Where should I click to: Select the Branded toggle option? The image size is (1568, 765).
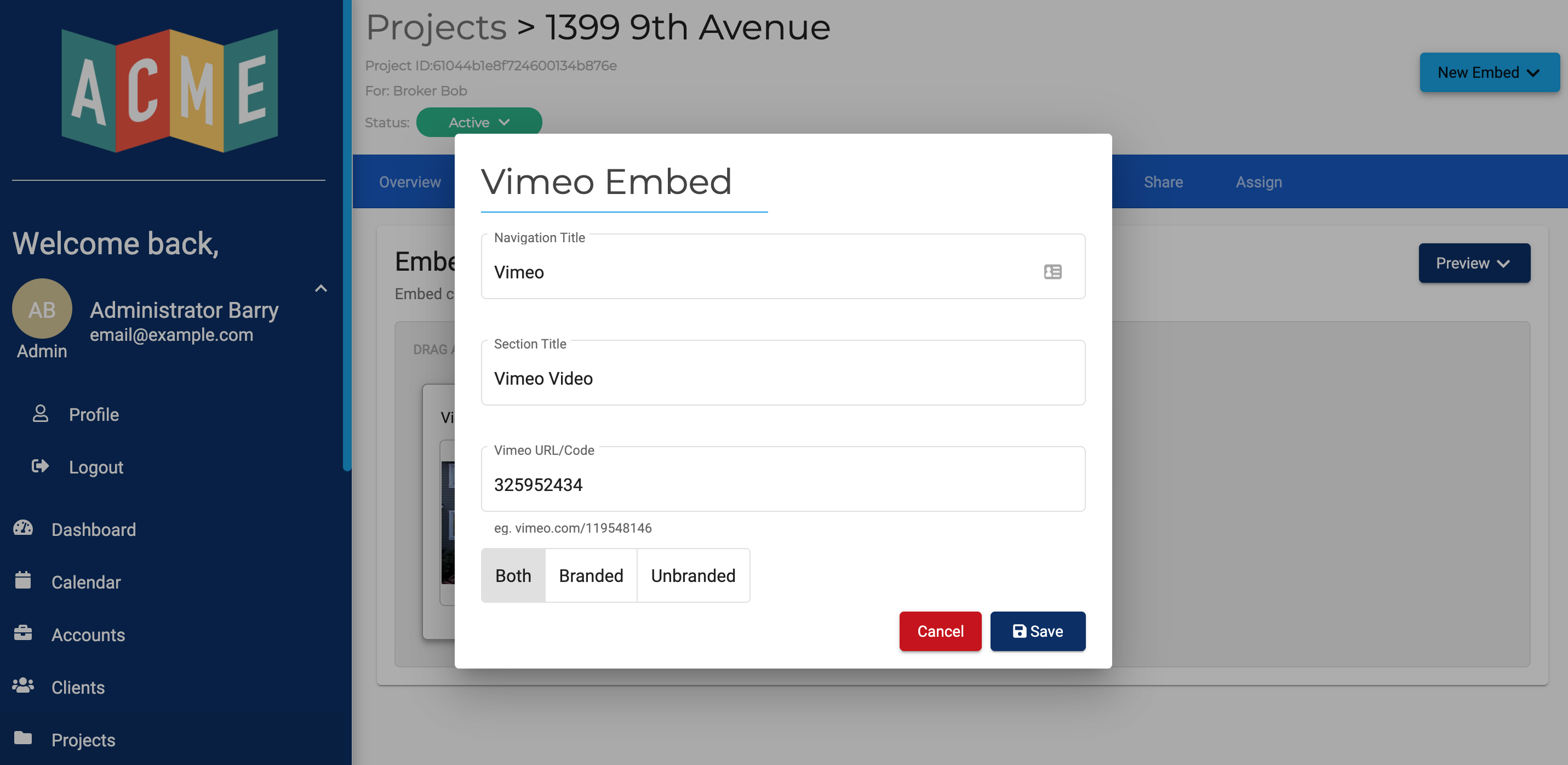click(x=591, y=575)
